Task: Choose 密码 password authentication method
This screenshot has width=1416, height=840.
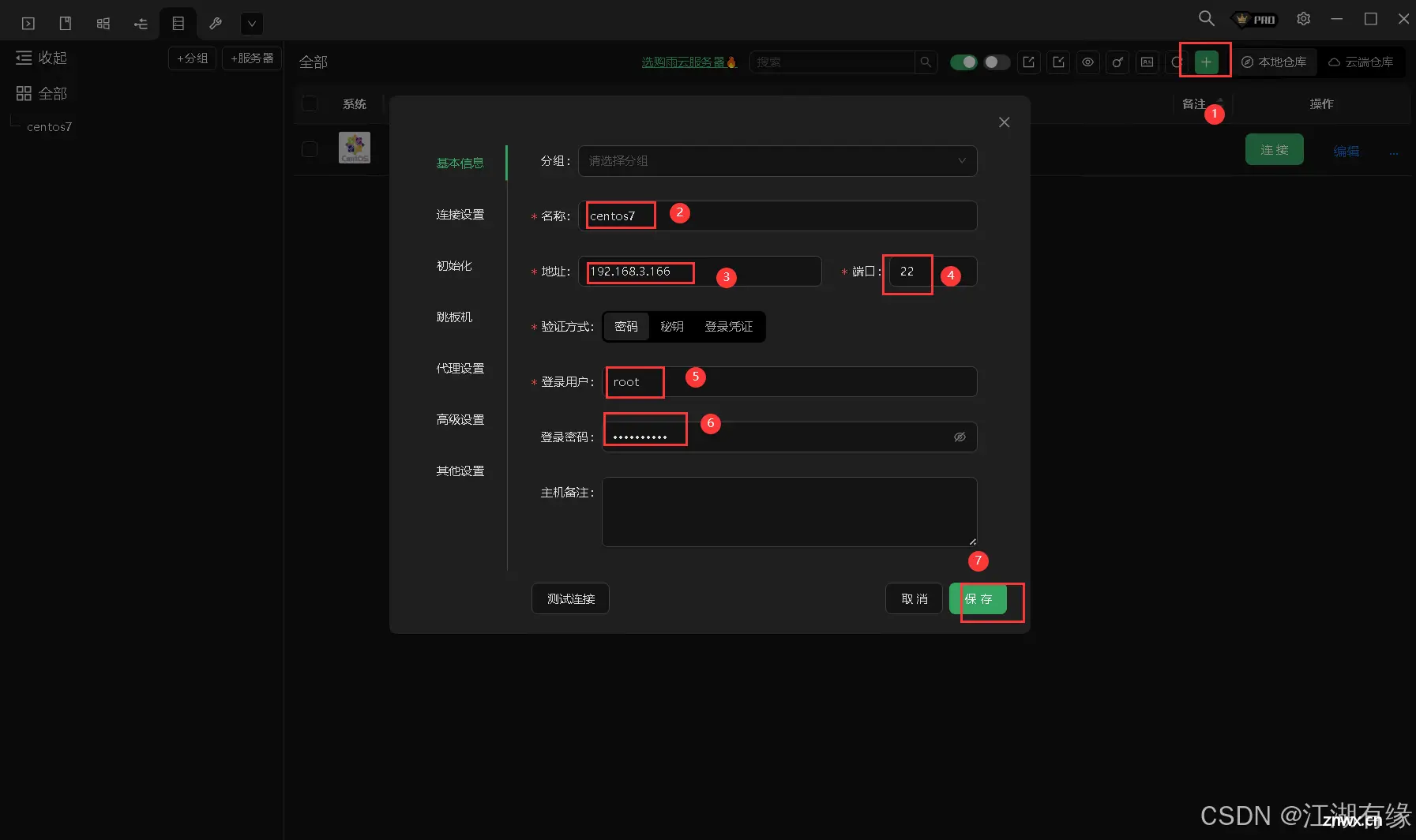Action: click(x=626, y=327)
